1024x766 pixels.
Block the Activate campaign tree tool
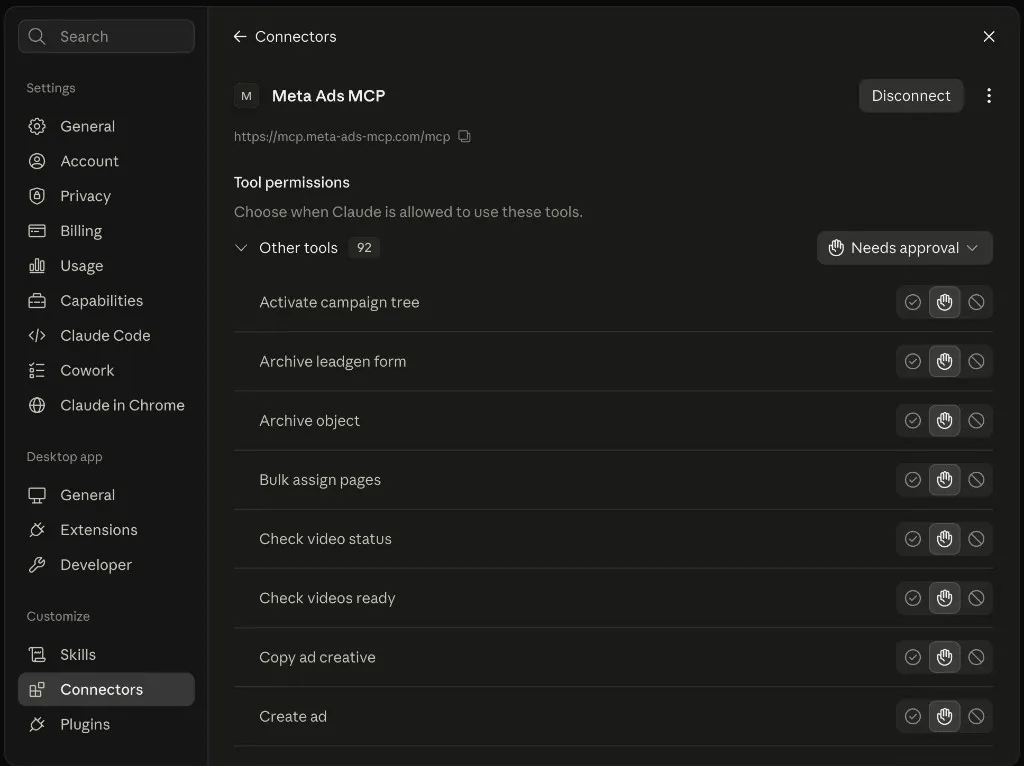tap(976, 302)
